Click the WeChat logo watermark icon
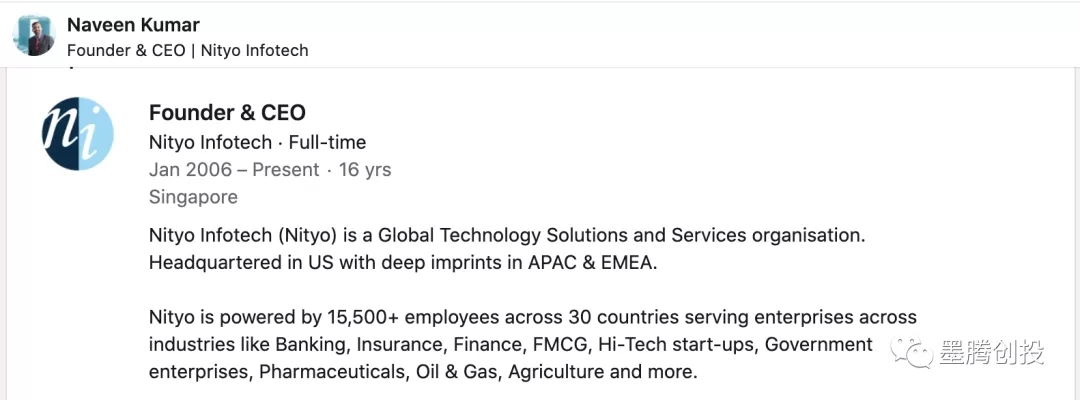 click(x=914, y=352)
